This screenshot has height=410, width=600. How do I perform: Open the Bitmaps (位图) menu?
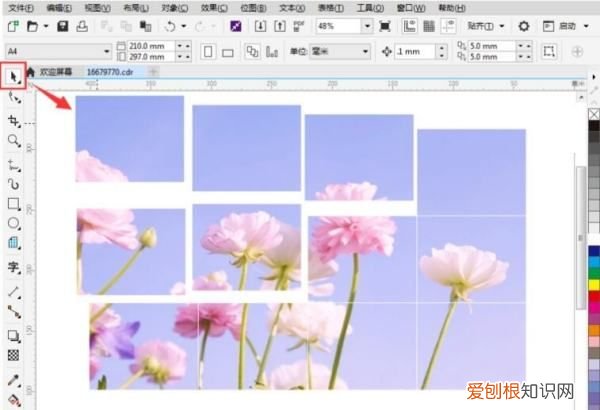point(253,8)
